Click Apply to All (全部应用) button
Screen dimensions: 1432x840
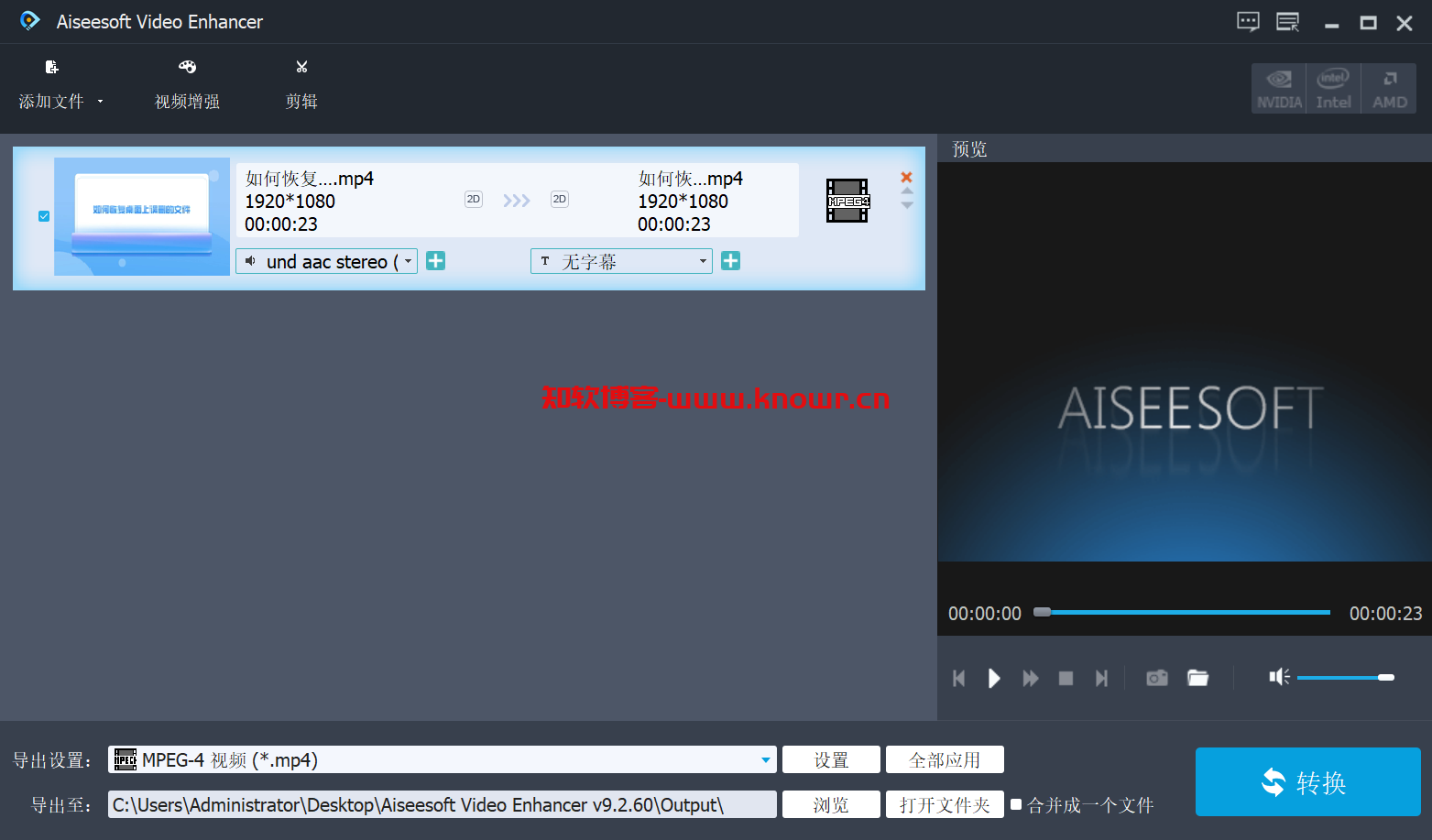(945, 759)
